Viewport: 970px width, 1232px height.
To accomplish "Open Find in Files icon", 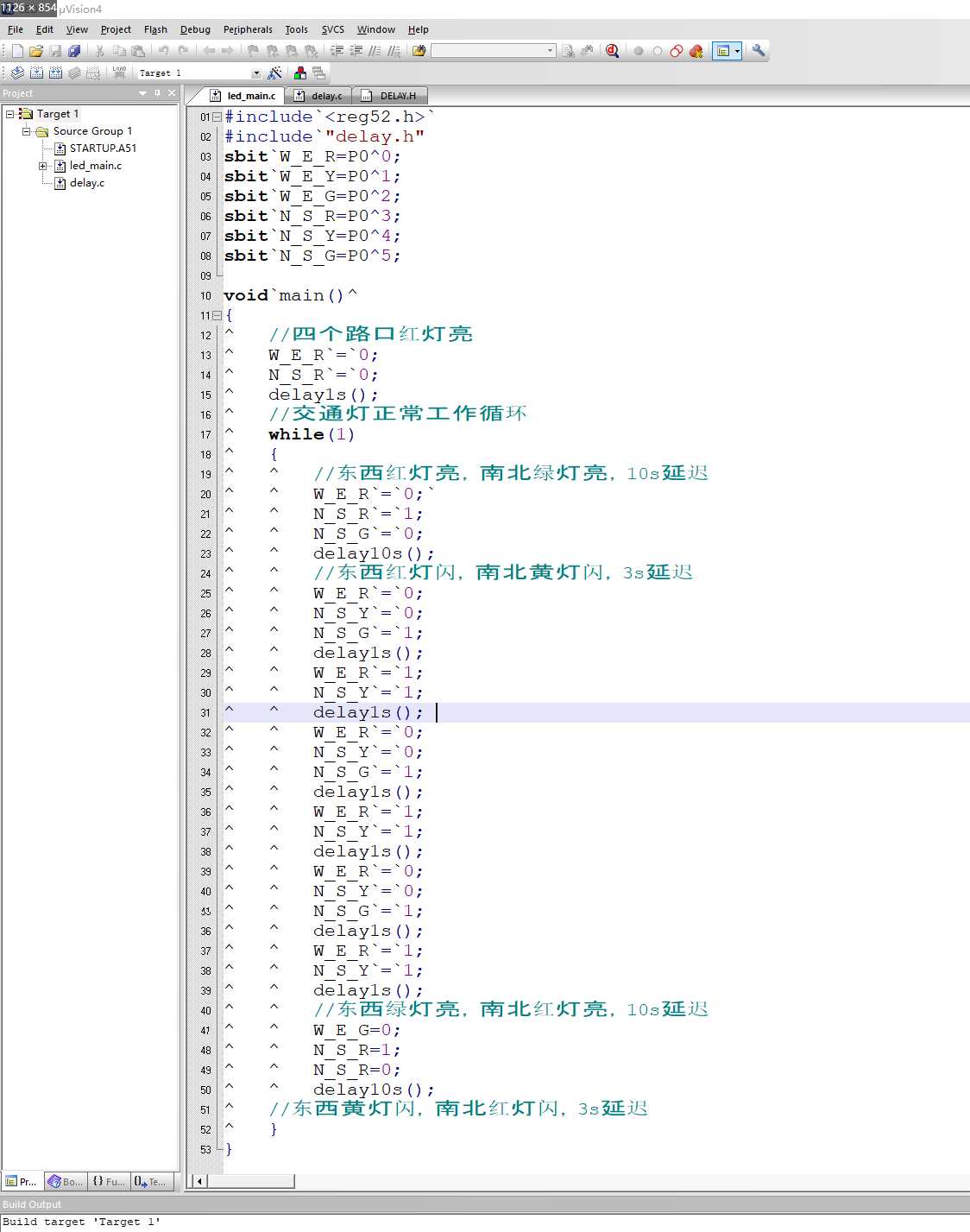I will tap(419, 51).
